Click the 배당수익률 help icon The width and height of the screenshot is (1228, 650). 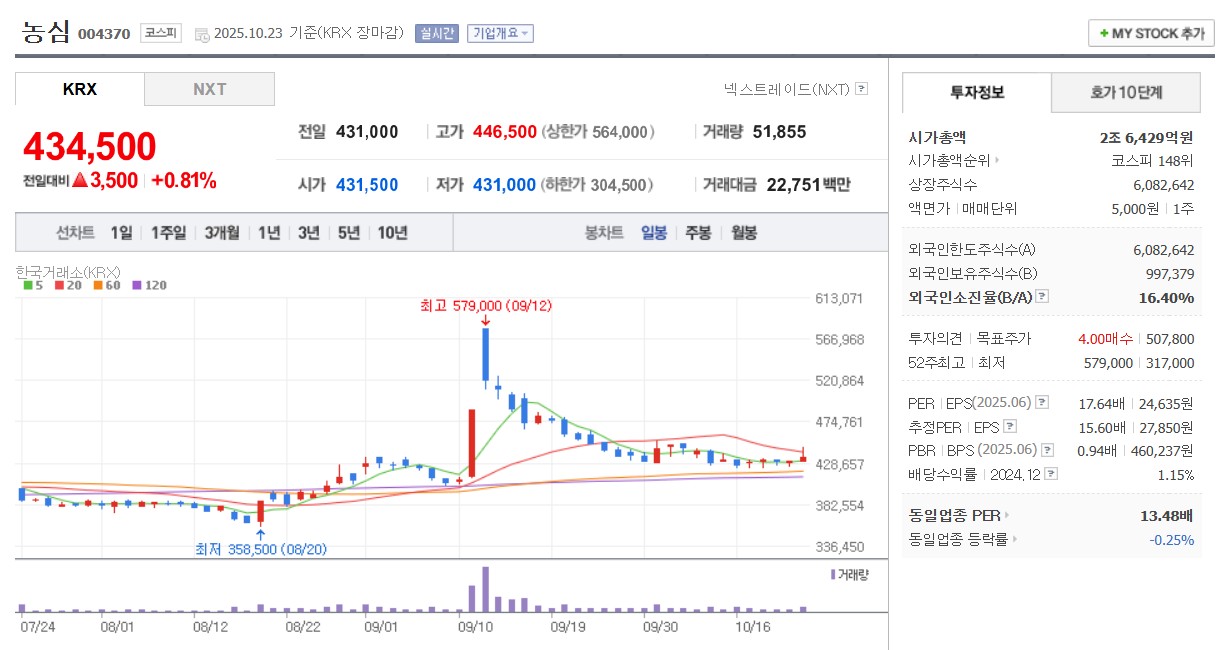point(1049,474)
